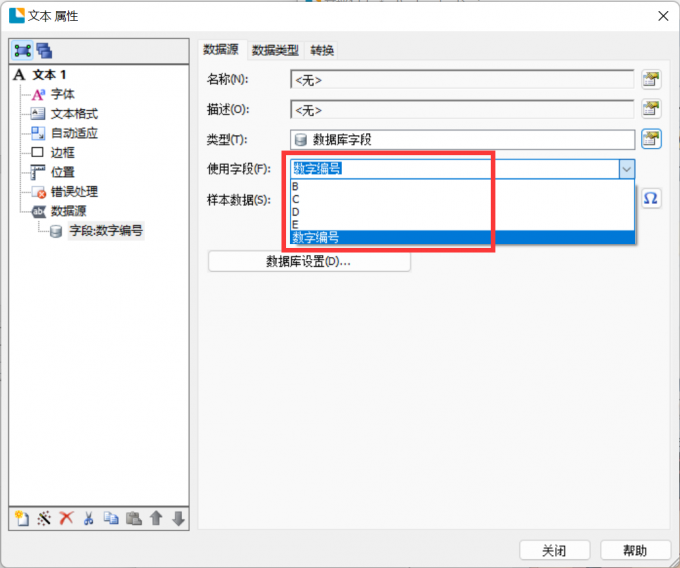Image resolution: width=680 pixels, height=568 pixels.
Task: Click the auto-fit icon beside 自动适应
Action: pos(38,133)
